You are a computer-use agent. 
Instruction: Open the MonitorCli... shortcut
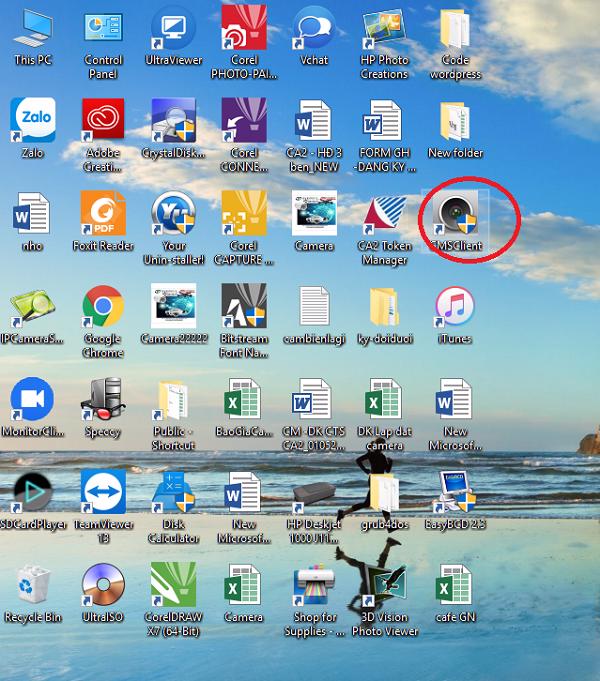click(33, 399)
